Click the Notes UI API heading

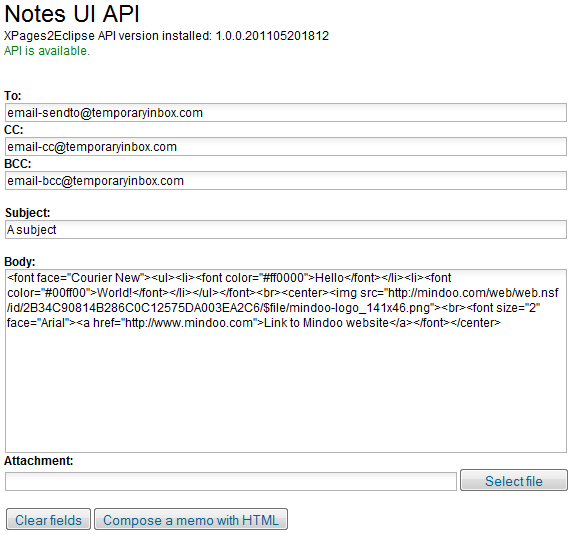click(x=72, y=14)
